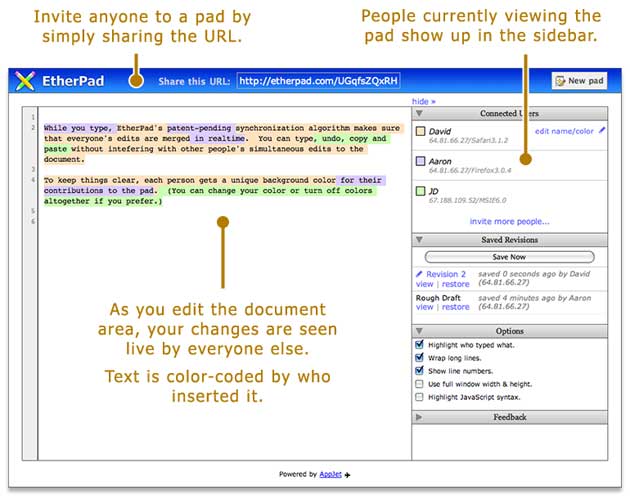Restore Revision 2
Screen dimensions: 630x499
tap(456, 284)
